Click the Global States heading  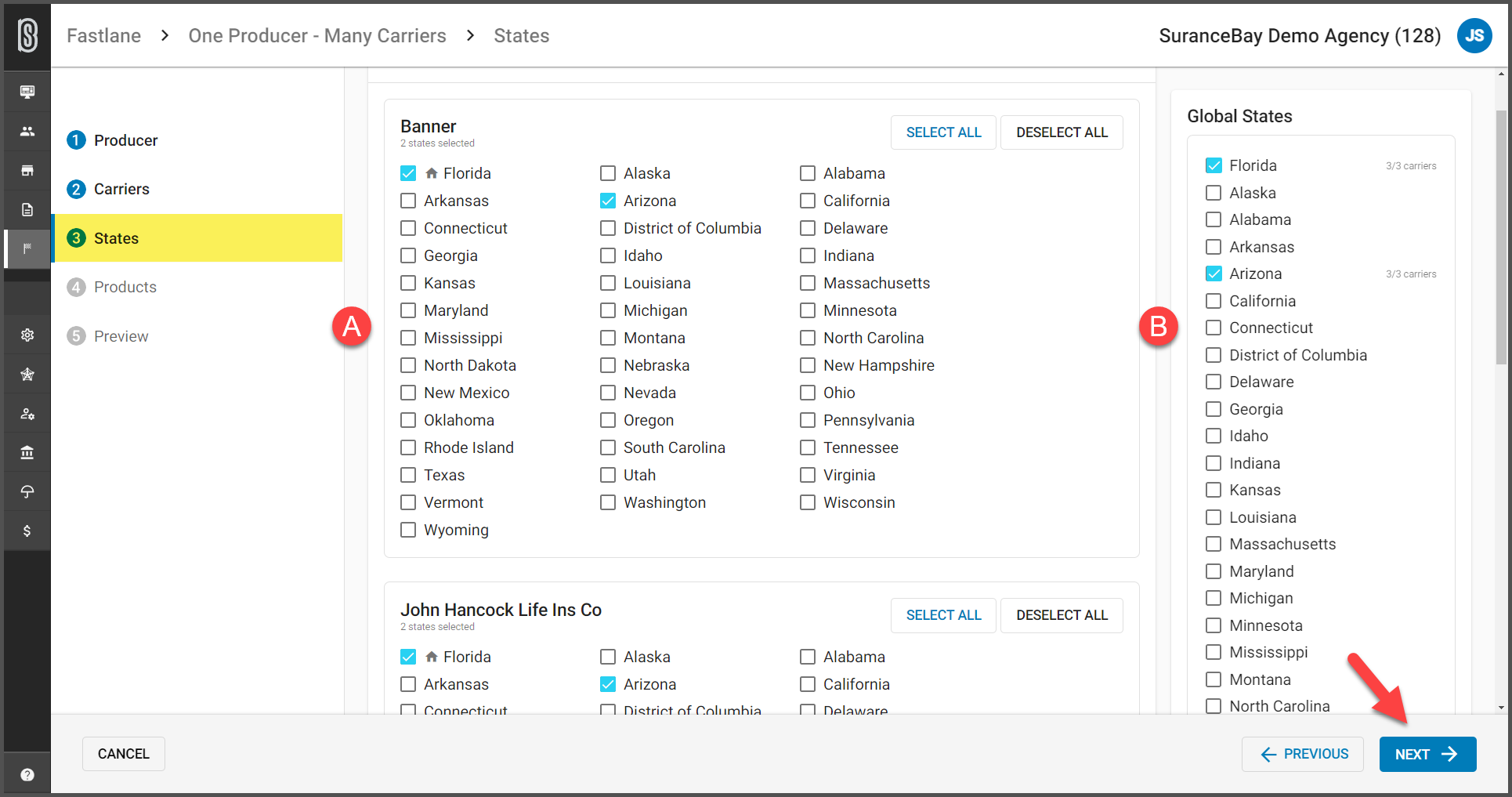[1239, 116]
